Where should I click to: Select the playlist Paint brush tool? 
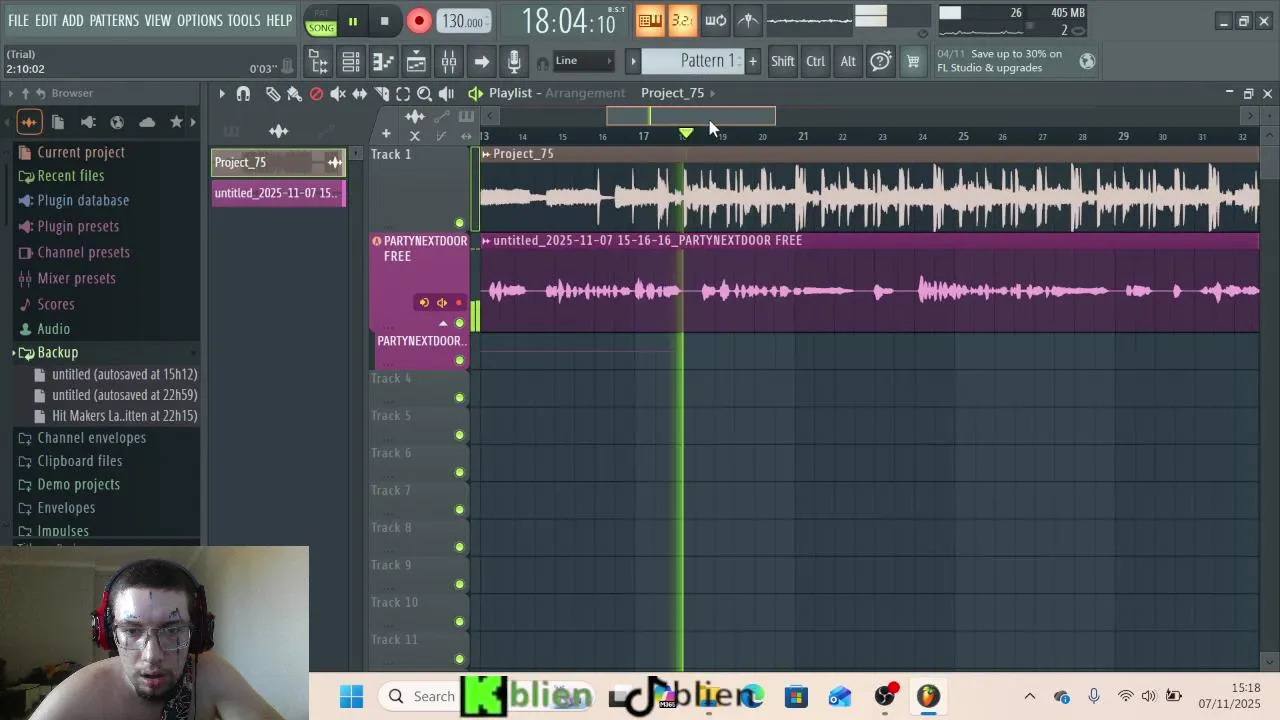tap(294, 93)
